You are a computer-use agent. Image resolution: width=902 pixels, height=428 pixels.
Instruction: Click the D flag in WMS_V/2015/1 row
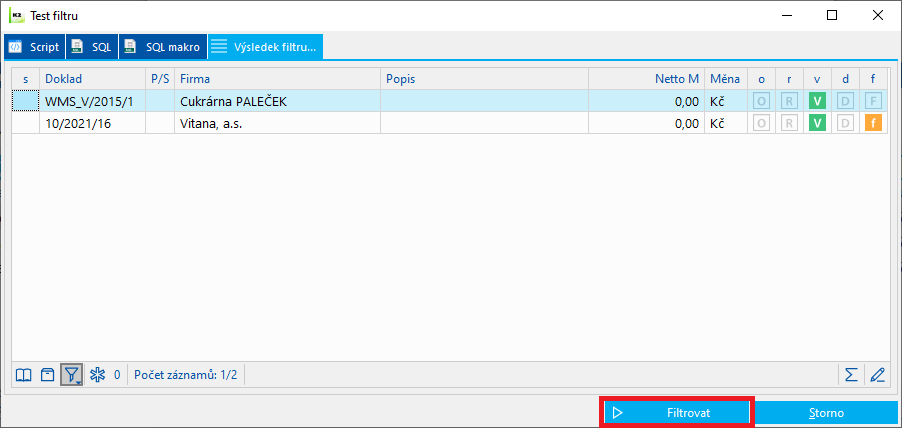pyautogui.click(x=845, y=101)
